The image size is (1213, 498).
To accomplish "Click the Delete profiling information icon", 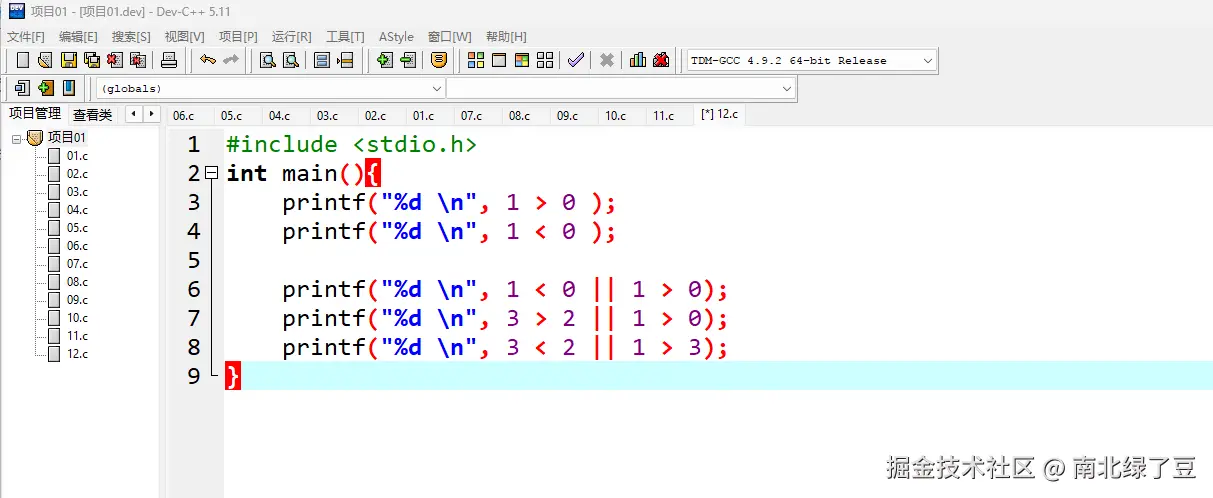I will click(661, 60).
